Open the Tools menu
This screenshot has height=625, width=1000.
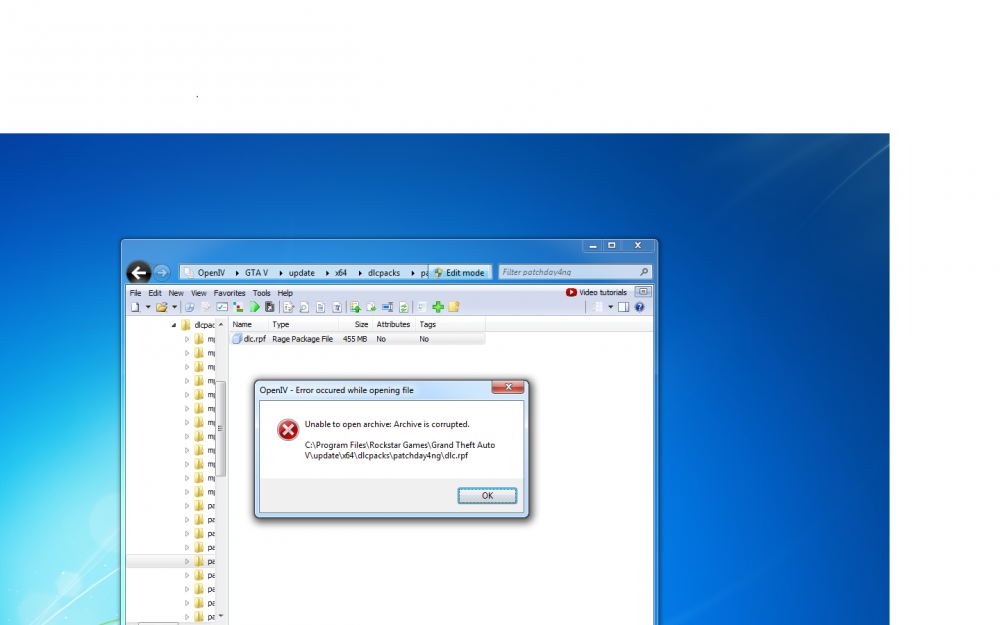click(261, 293)
